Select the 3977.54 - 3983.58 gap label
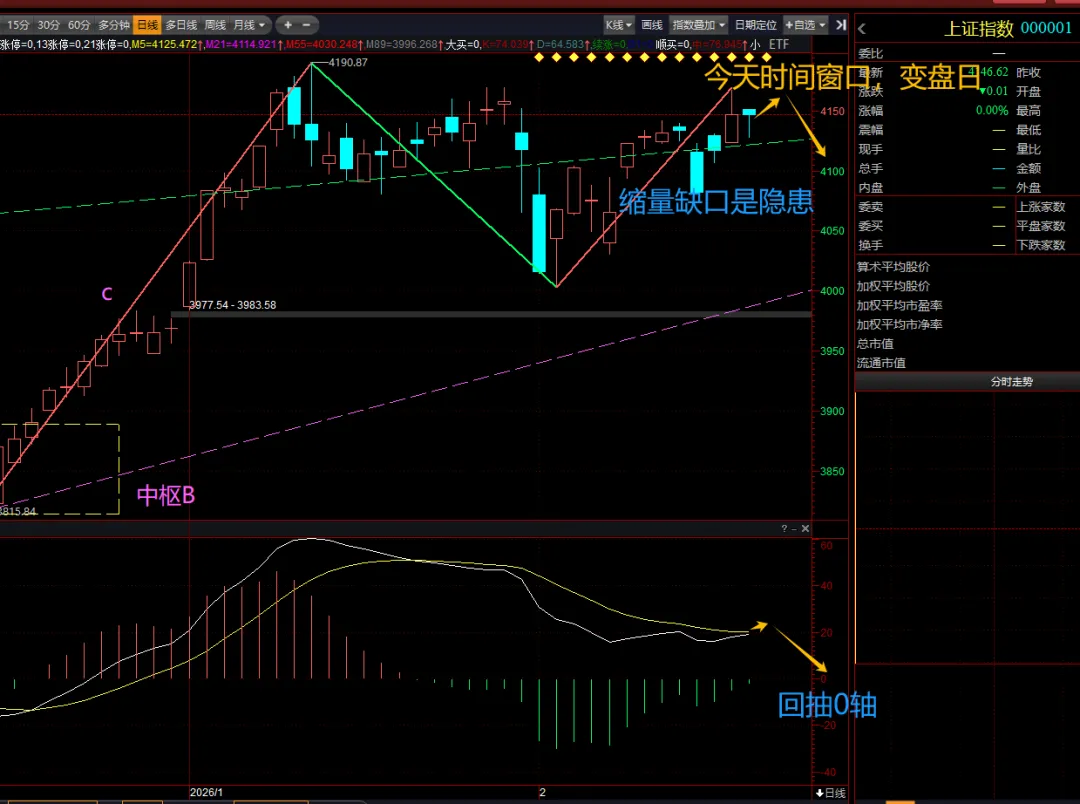Screen dimensions: 1080x804 pyautogui.click(x=232, y=305)
